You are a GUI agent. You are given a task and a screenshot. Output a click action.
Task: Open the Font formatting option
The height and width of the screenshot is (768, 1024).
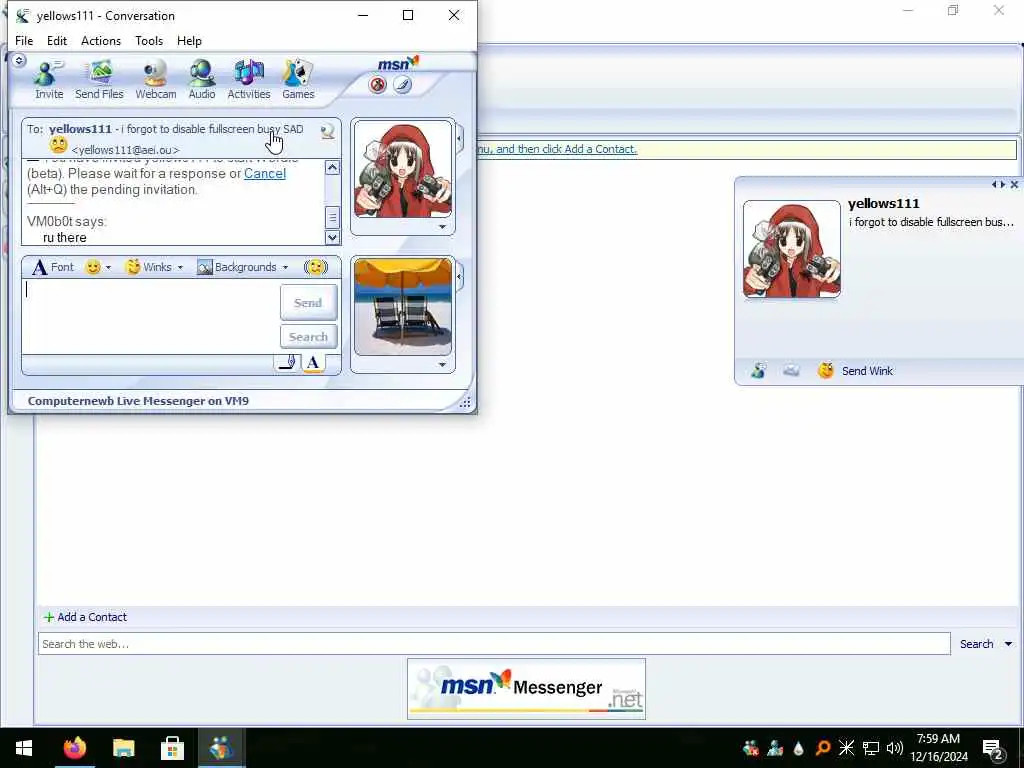point(53,267)
